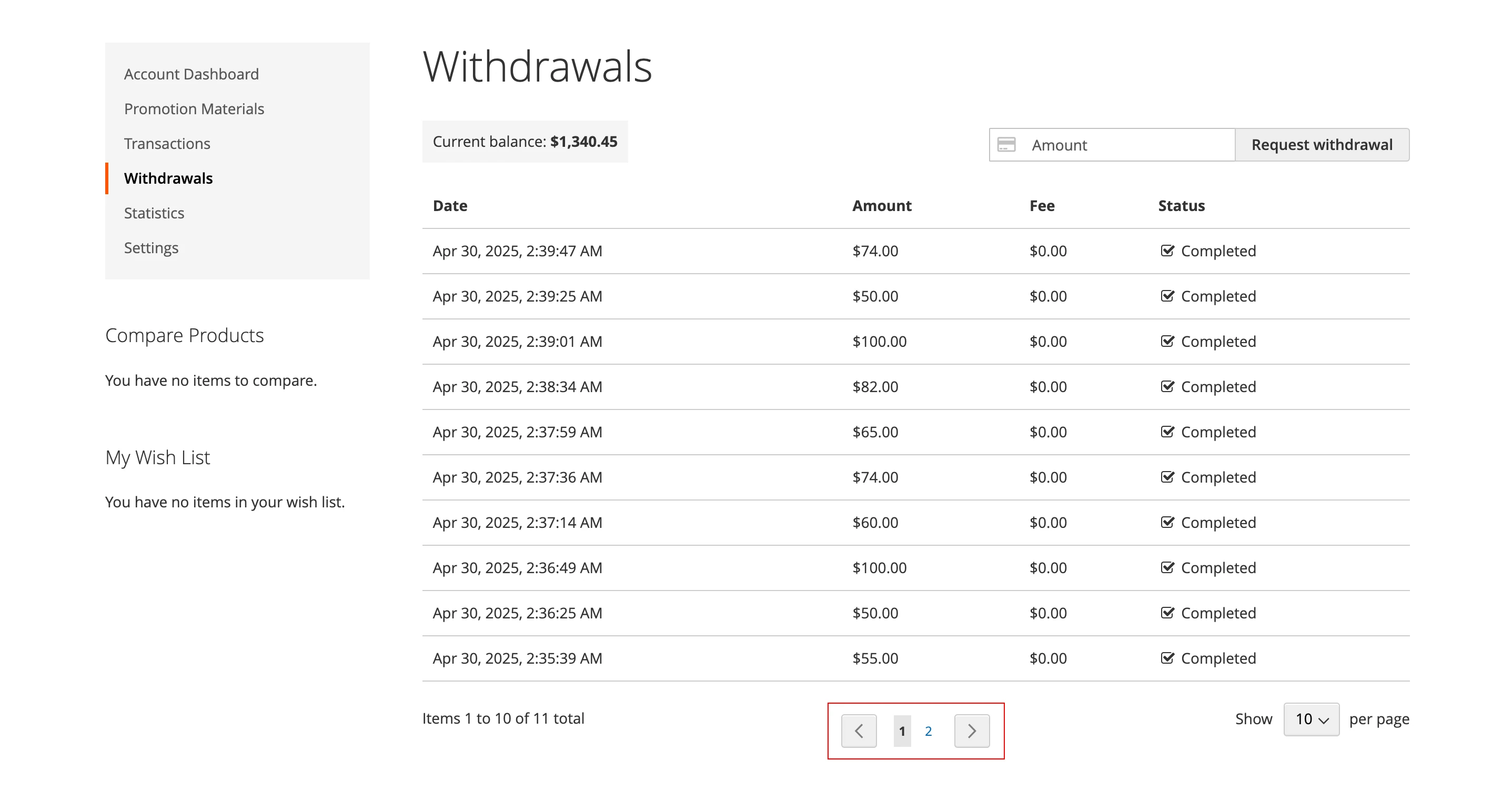This screenshot has height=800, width=1512.
Task: Open the Transactions page
Action: coord(167,143)
